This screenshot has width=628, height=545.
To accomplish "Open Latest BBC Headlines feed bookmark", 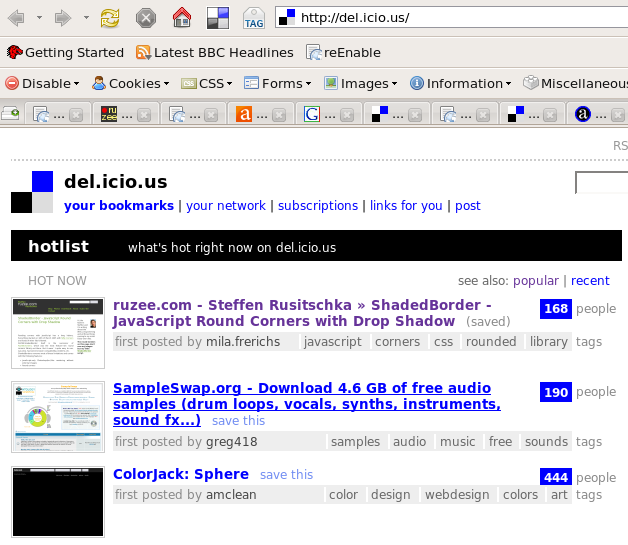I will pyautogui.click(x=215, y=52).
